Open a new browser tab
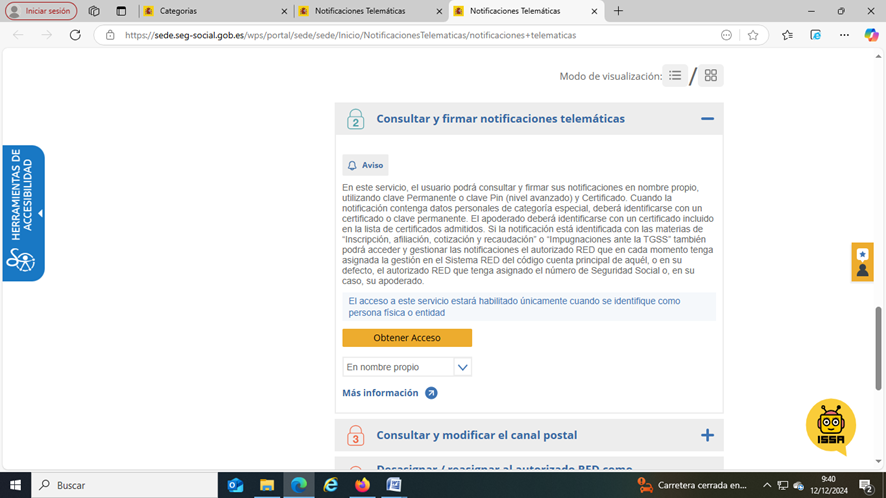 coord(618,11)
